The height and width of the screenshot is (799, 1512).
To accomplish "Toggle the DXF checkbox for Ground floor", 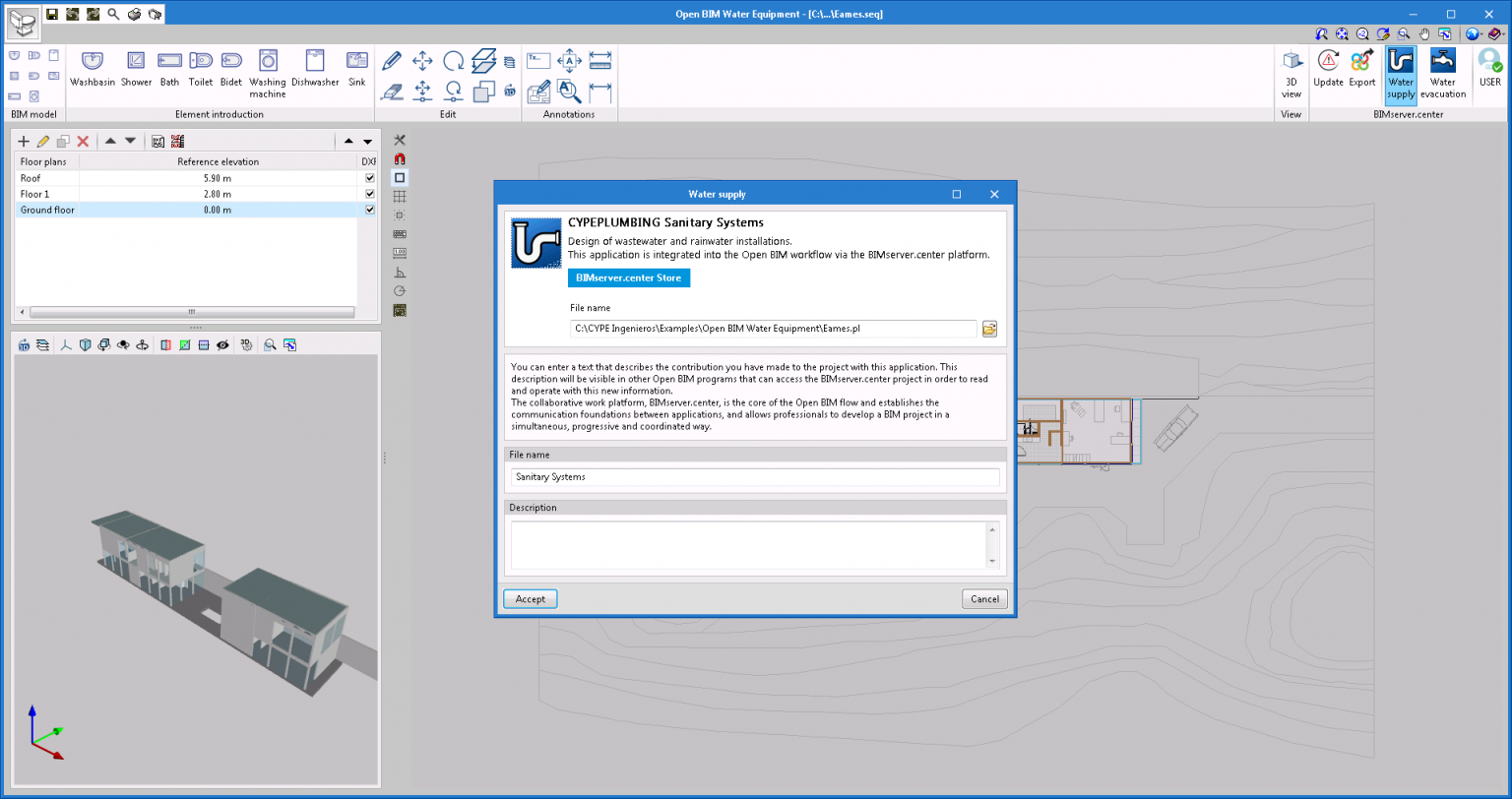I will click(370, 210).
